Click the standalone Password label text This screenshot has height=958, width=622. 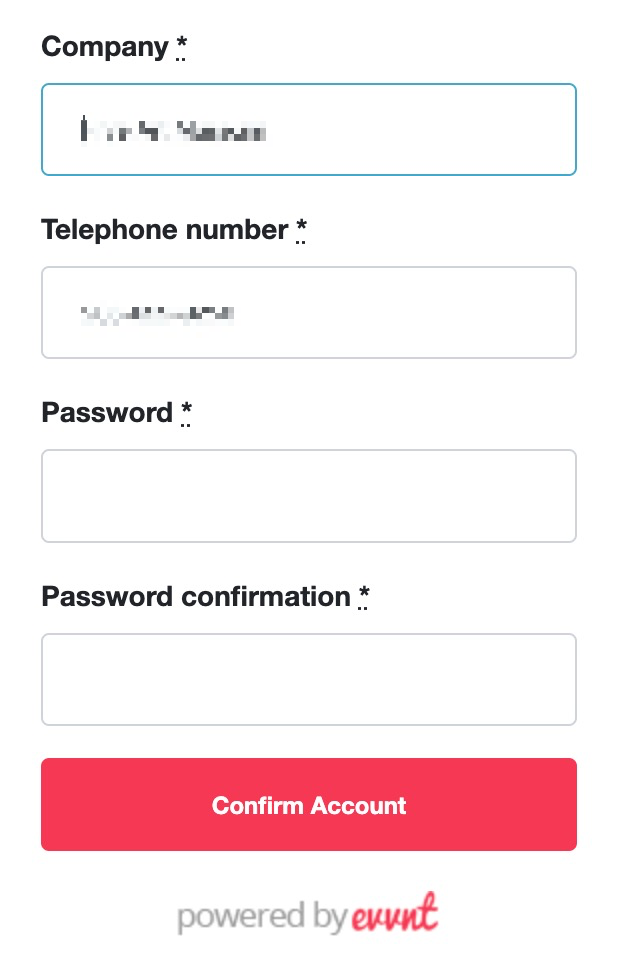pyautogui.click(x=107, y=413)
